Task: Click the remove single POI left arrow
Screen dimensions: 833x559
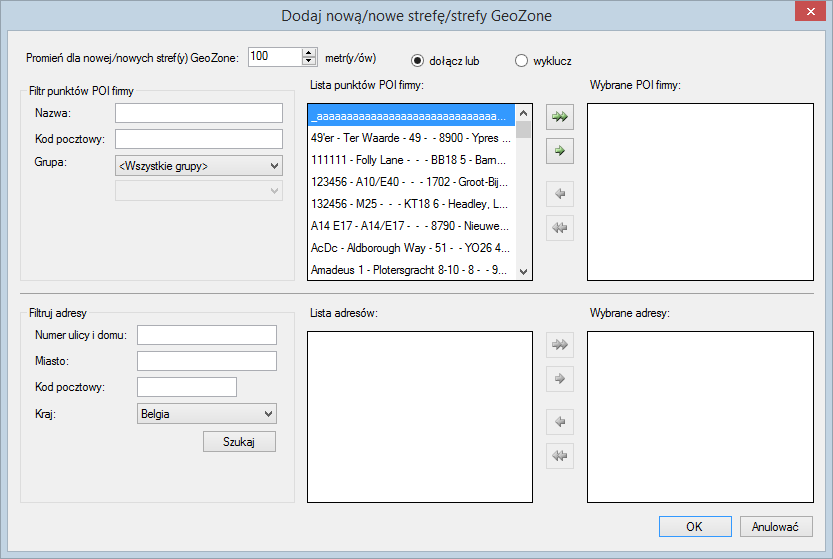Action: click(x=560, y=194)
